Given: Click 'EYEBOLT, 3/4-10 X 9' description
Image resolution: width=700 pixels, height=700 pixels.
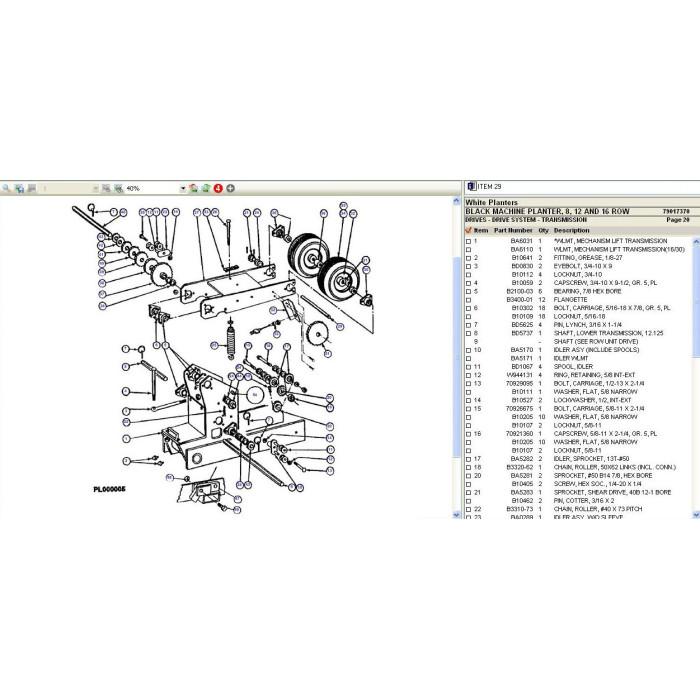Looking at the screenshot, I should [x=583, y=266].
